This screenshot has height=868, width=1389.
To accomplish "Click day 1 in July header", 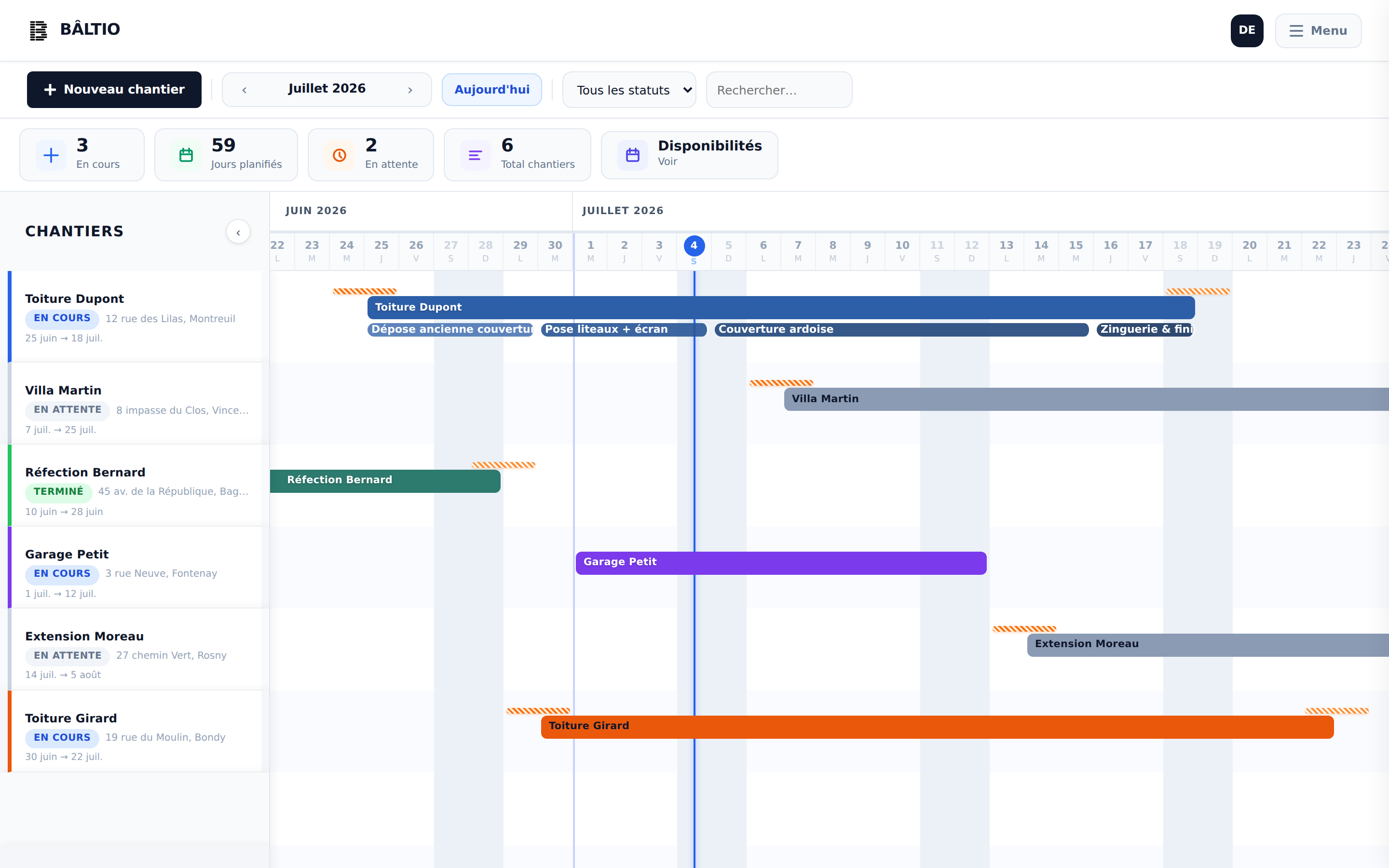I will tap(591, 251).
